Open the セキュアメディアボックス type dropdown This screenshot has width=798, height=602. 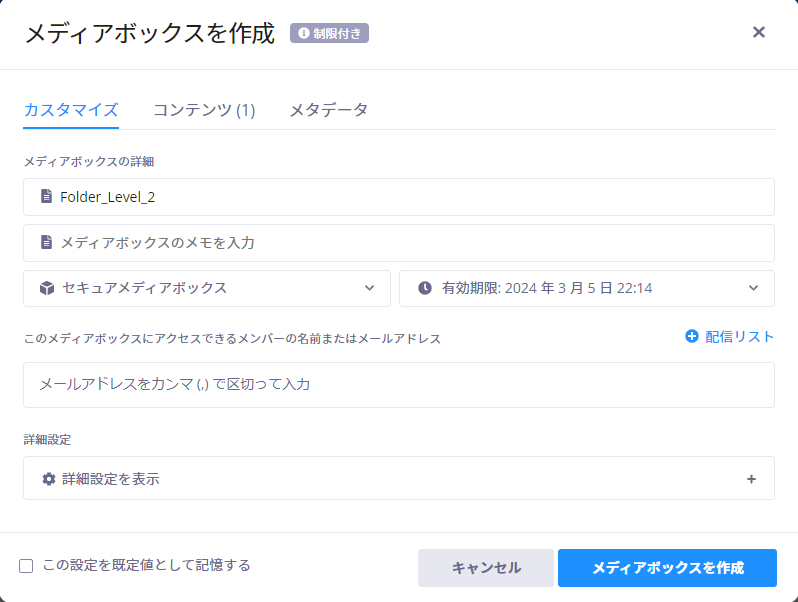click(207, 289)
